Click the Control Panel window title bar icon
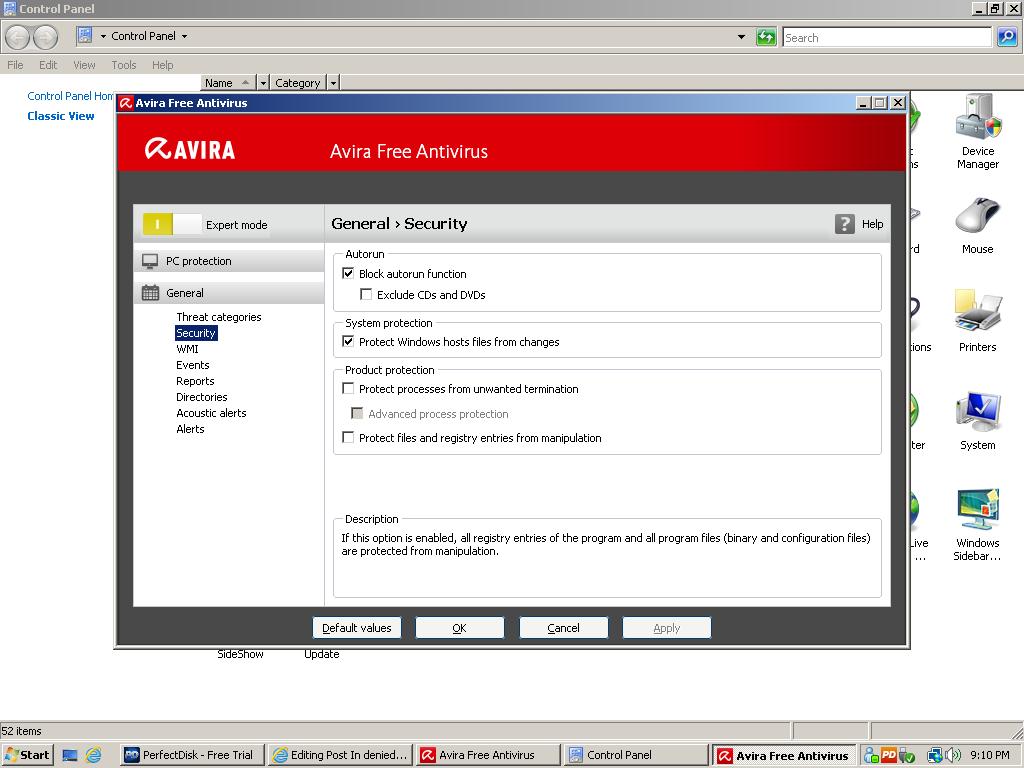 click(10, 8)
